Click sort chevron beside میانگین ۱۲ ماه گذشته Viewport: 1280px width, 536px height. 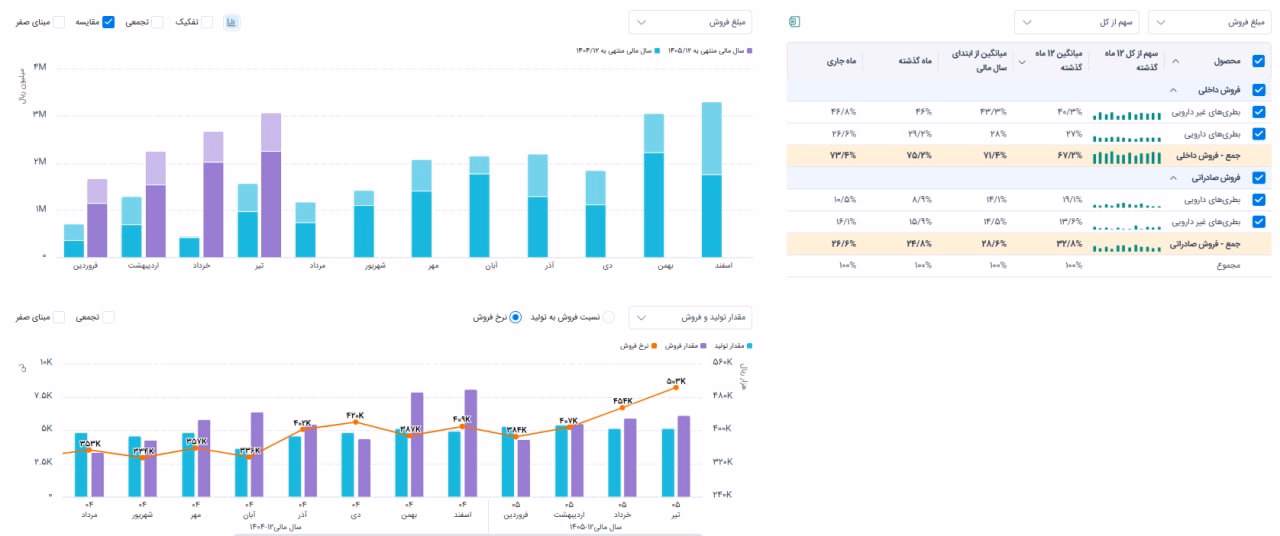click(x=1021, y=61)
